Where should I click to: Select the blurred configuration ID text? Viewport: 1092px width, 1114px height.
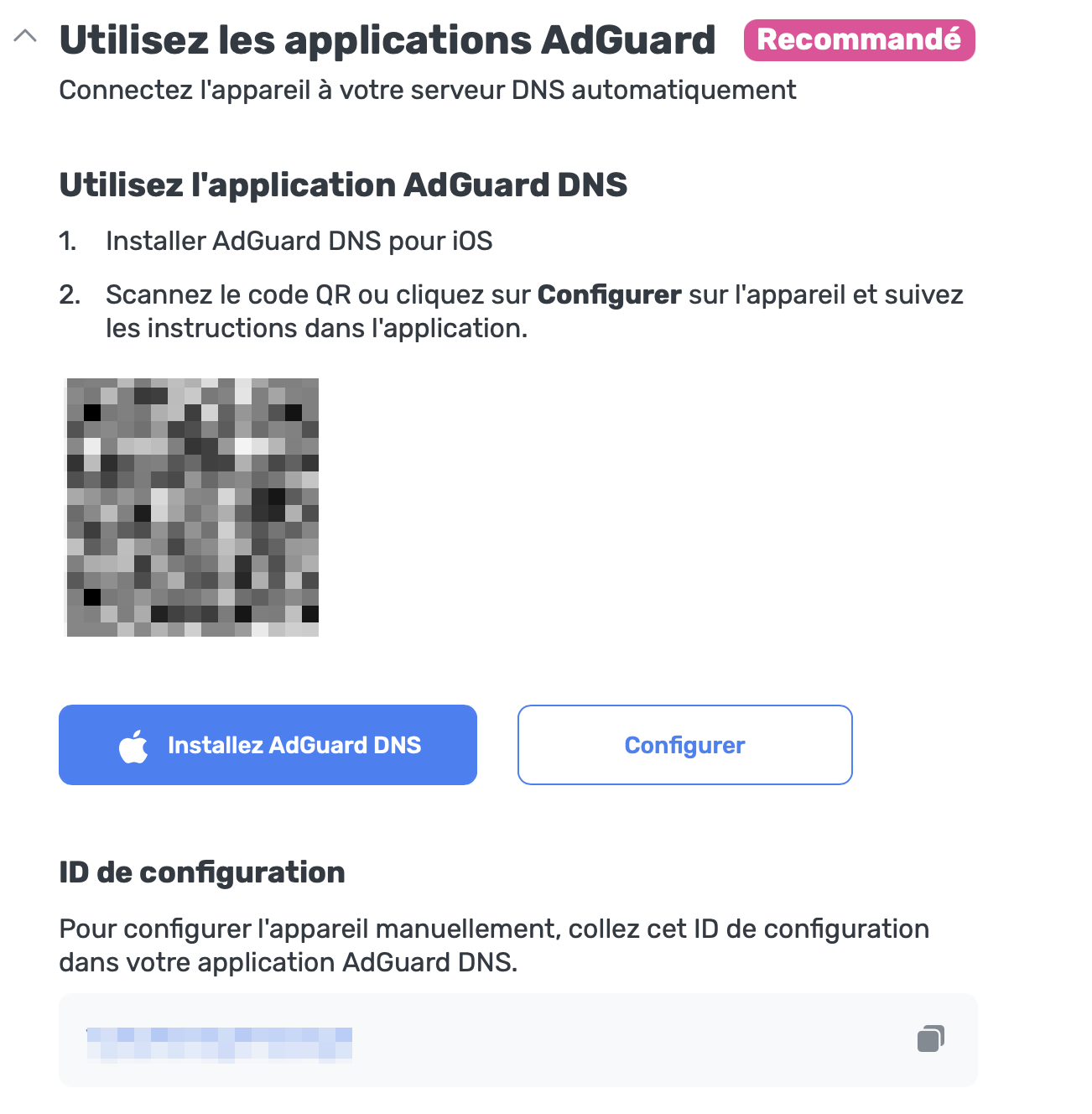pos(219,1044)
